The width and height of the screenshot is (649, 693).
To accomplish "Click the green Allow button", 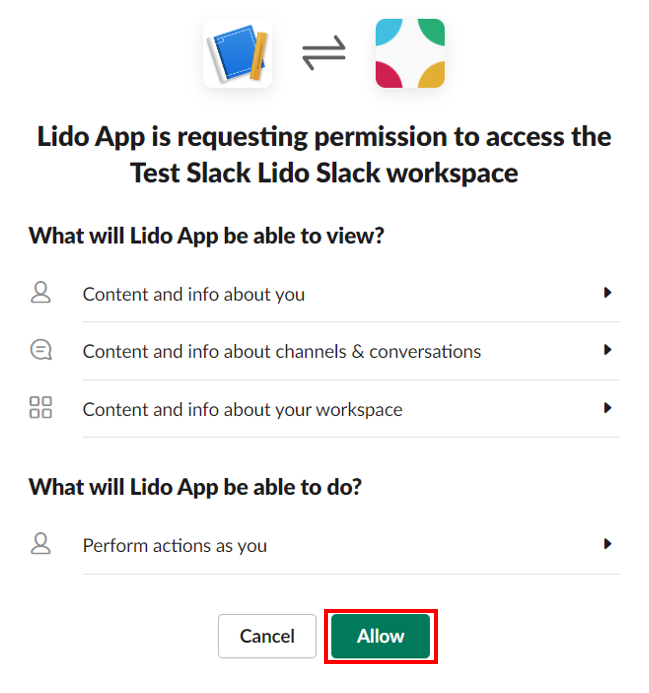I will [381, 636].
